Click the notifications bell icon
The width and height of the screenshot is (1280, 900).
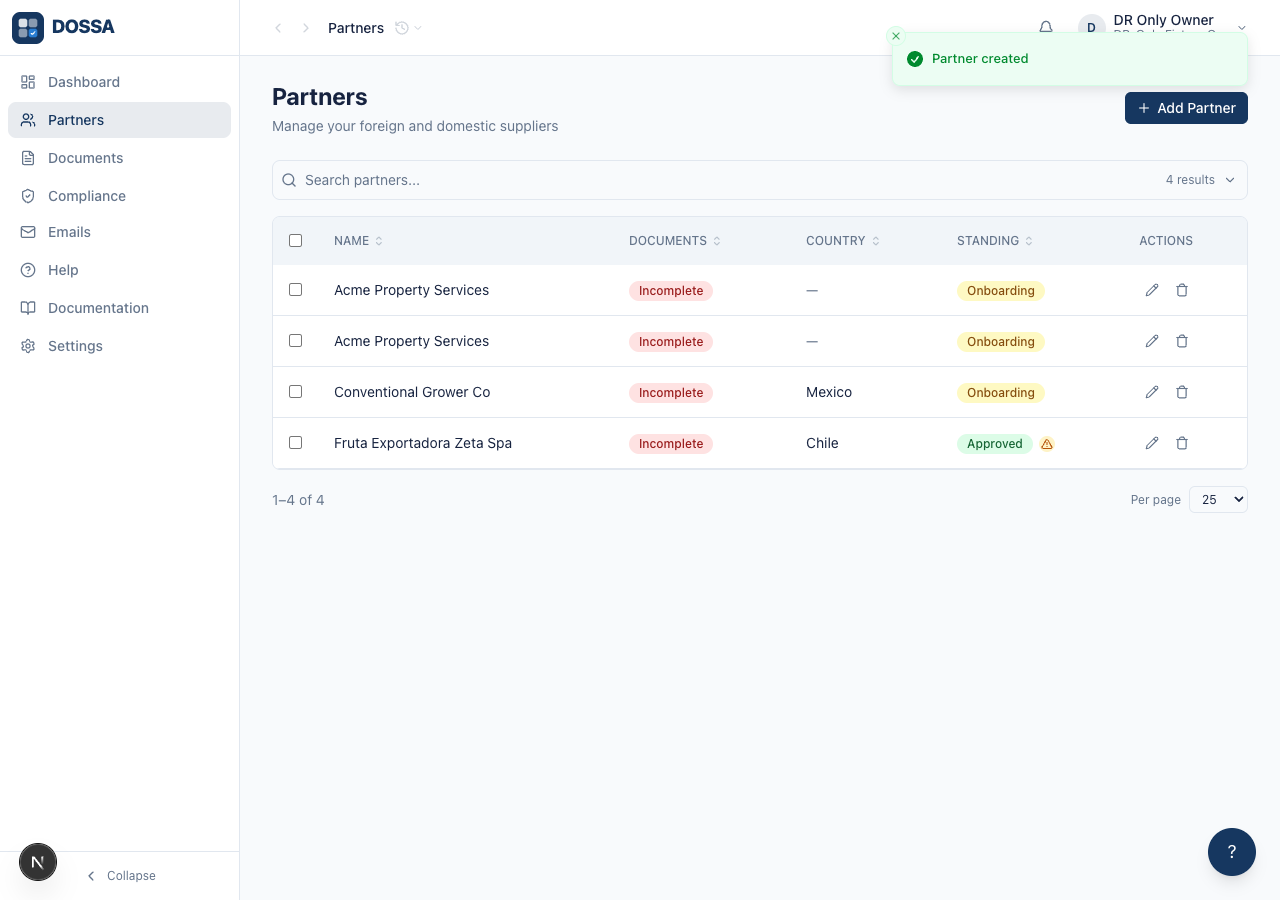[1046, 28]
